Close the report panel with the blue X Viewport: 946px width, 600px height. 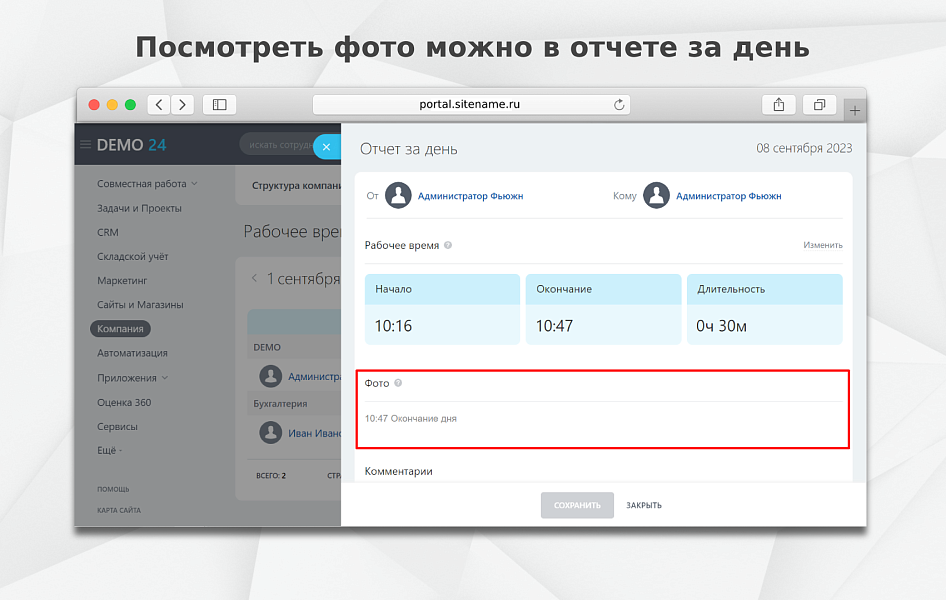pyautogui.click(x=326, y=147)
